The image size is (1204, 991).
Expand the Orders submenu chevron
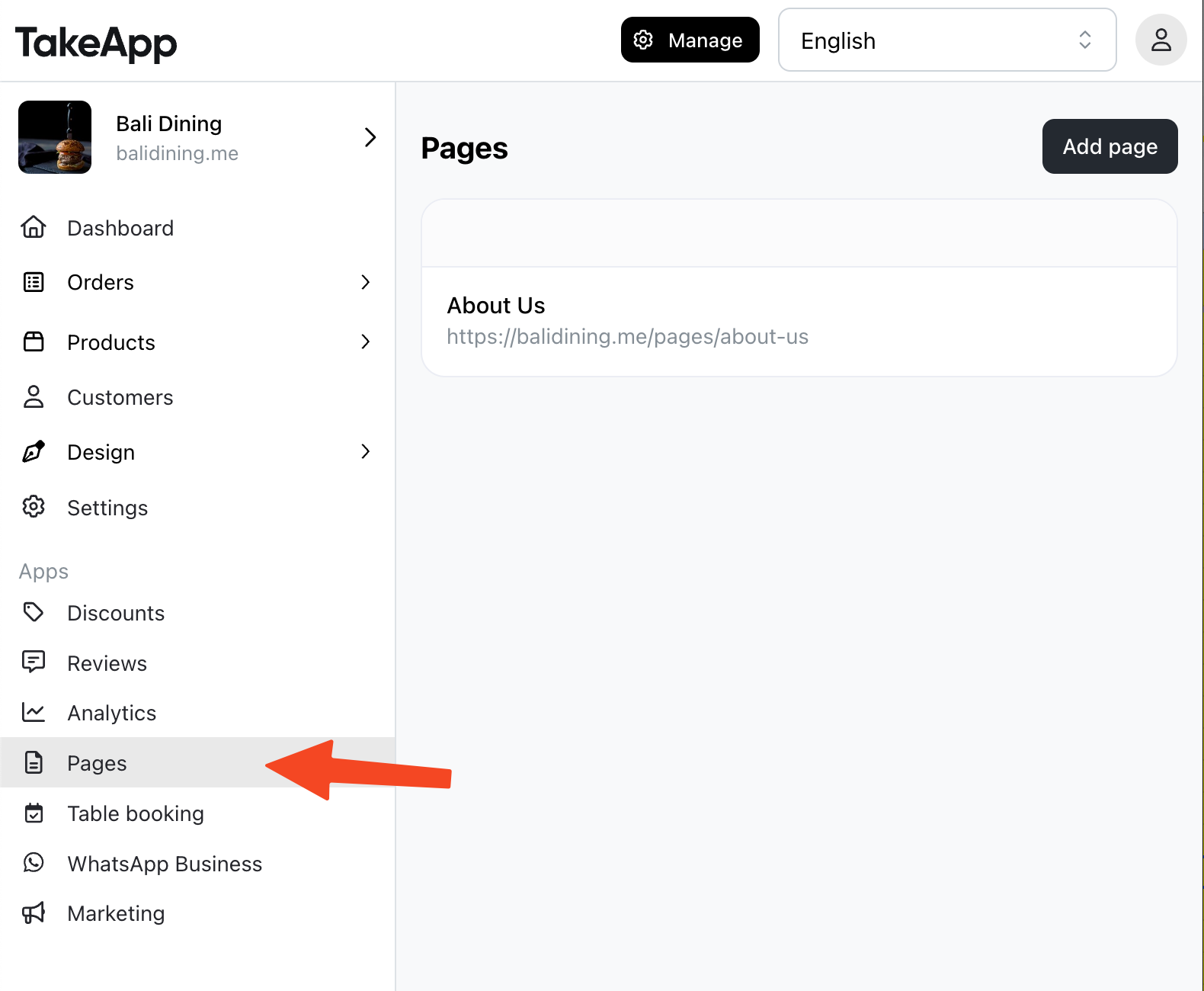pos(366,282)
